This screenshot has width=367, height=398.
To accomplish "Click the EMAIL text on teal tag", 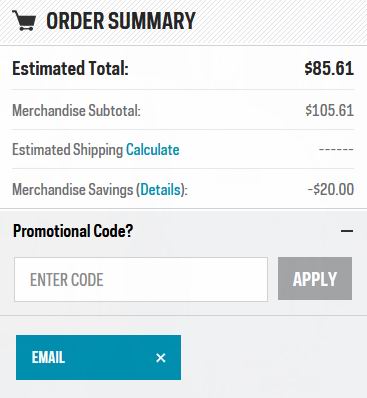I will (x=48, y=358).
